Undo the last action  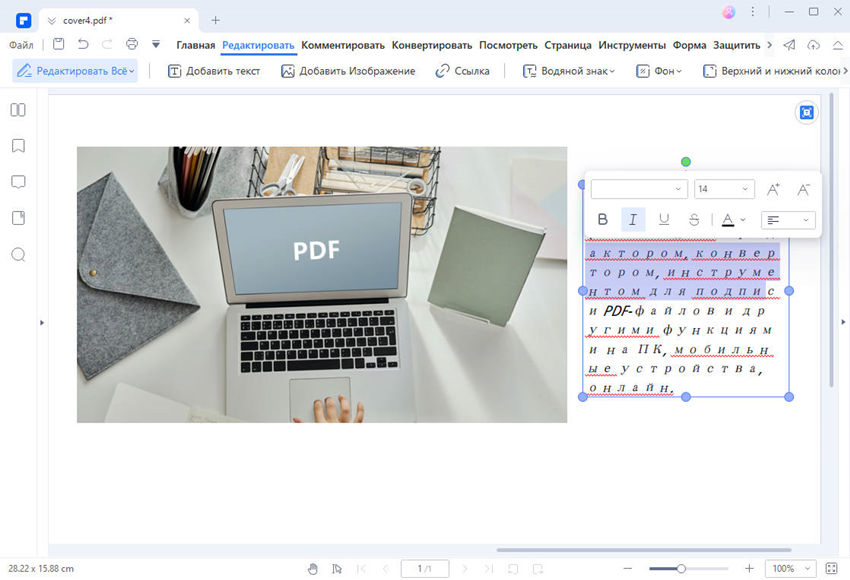(x=83, y=44)
